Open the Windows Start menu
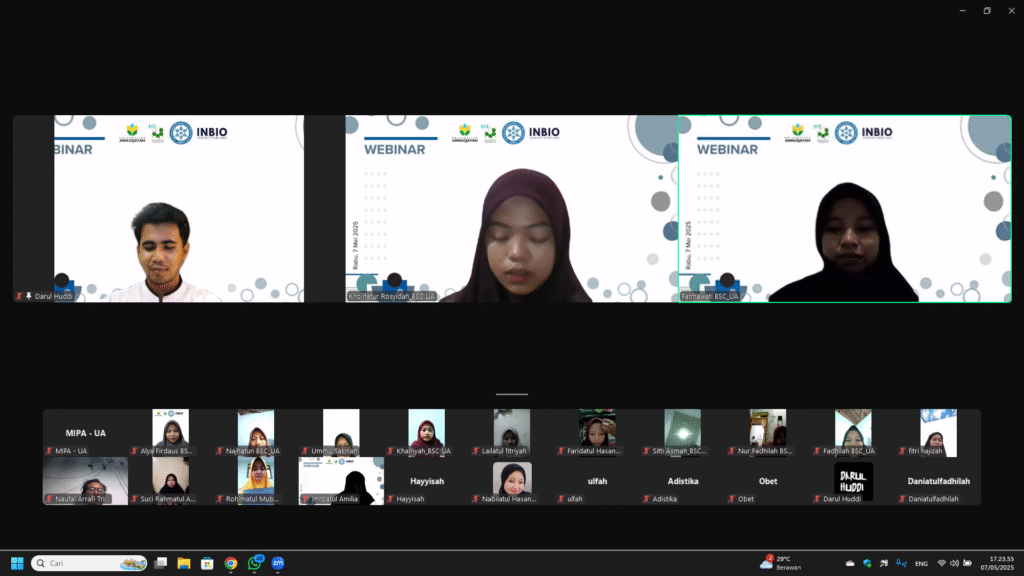The width and height of the screenshot is (1024, 576). (x=19, y=563)
